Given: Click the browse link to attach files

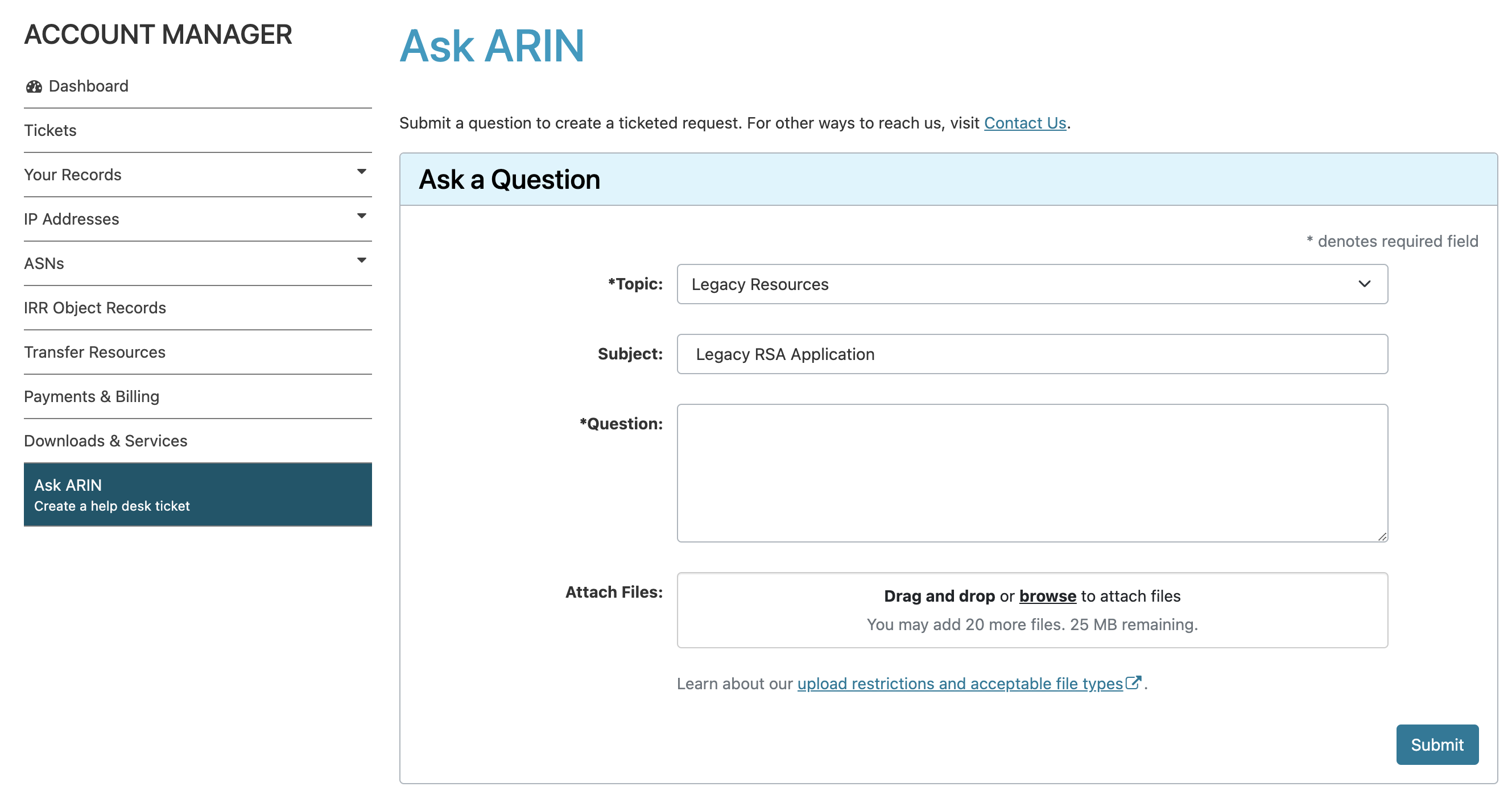Looking at the screenshot, I should point(1047,596).
